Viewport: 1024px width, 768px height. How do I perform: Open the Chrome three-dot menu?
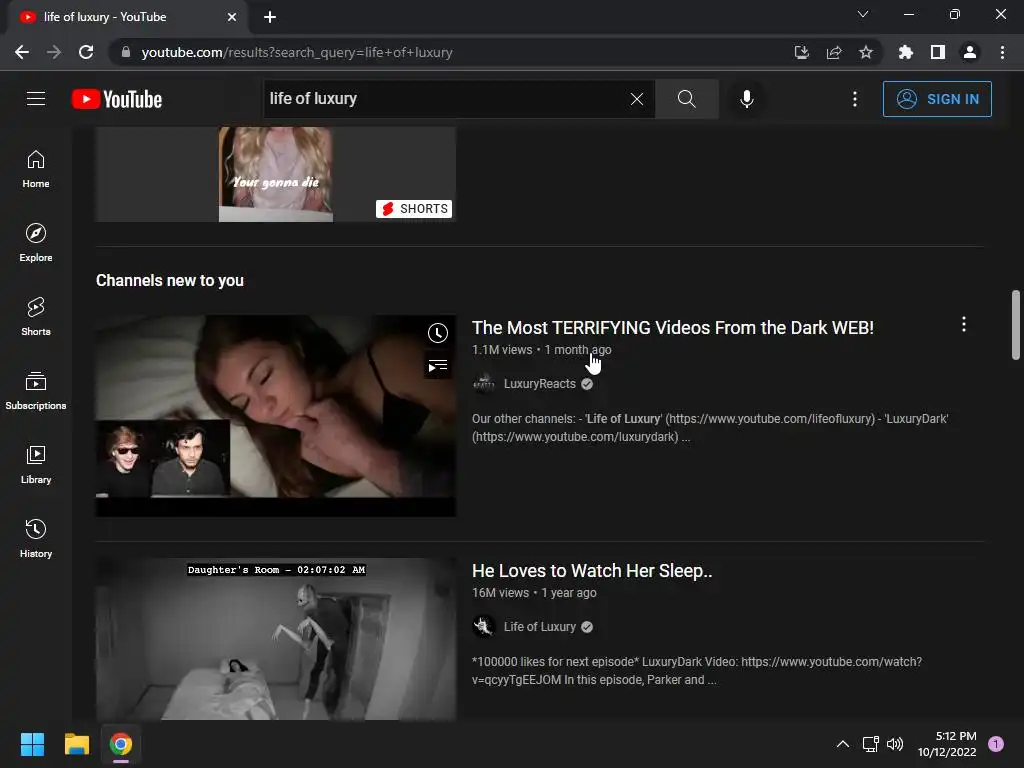click(1002, 52)
